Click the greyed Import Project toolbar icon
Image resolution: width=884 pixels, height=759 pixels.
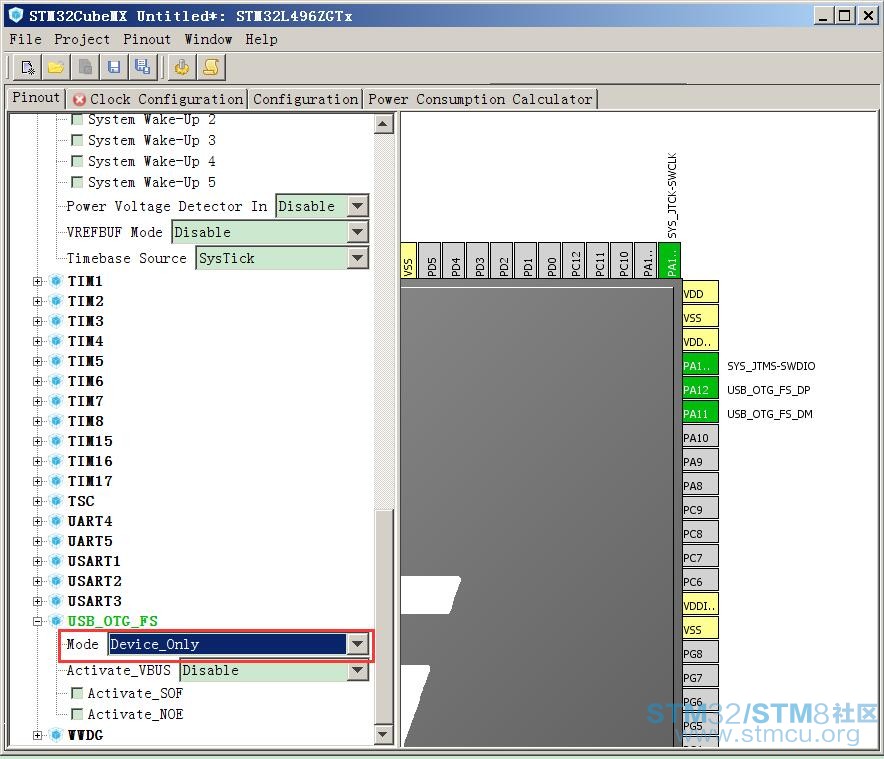[85, 68]
